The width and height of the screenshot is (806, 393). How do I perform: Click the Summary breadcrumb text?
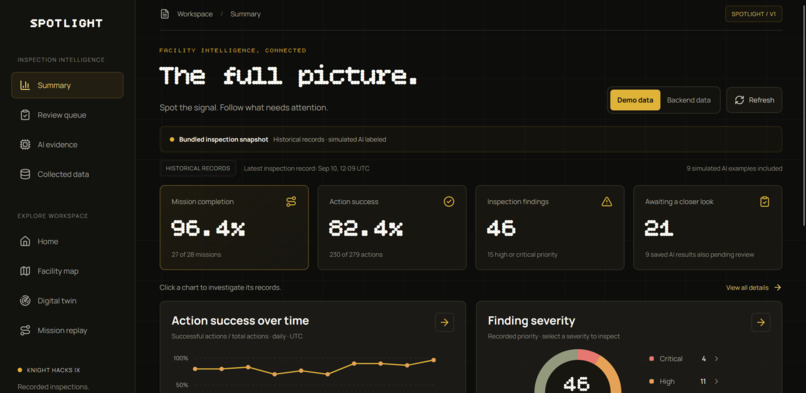click(x=245, y=14)
